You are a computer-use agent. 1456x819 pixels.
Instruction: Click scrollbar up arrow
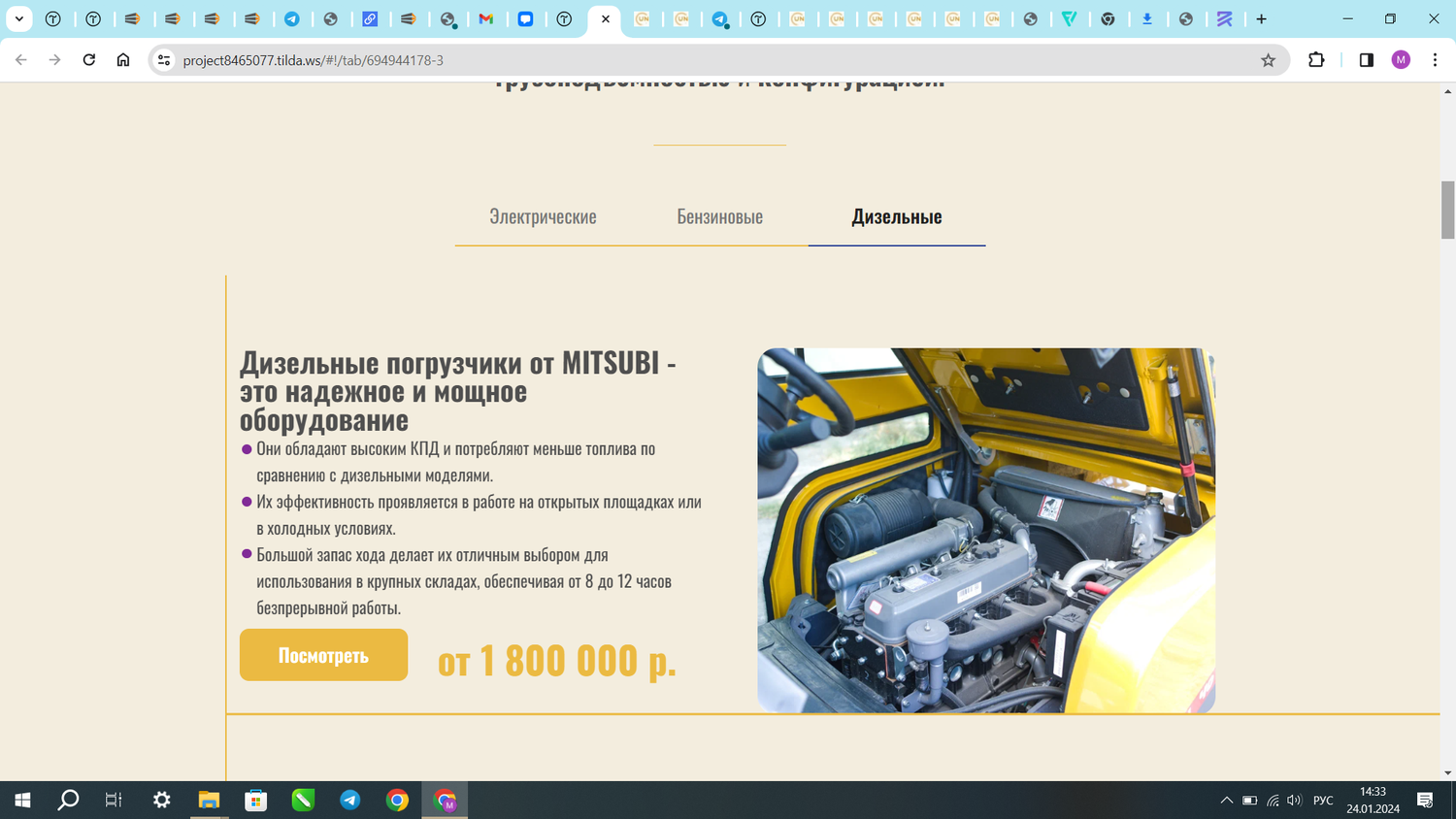1447,91
